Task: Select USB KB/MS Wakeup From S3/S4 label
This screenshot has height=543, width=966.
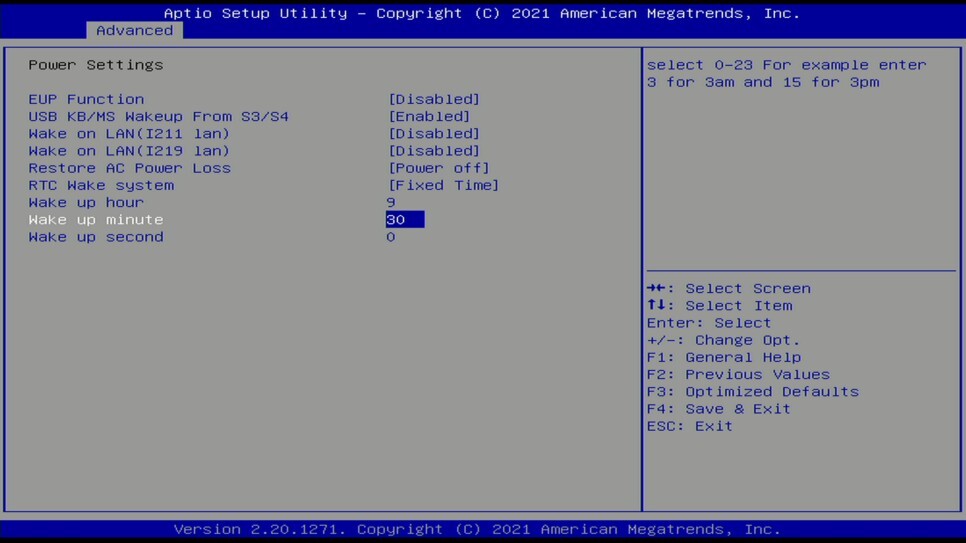Action: tap(158, 116)
